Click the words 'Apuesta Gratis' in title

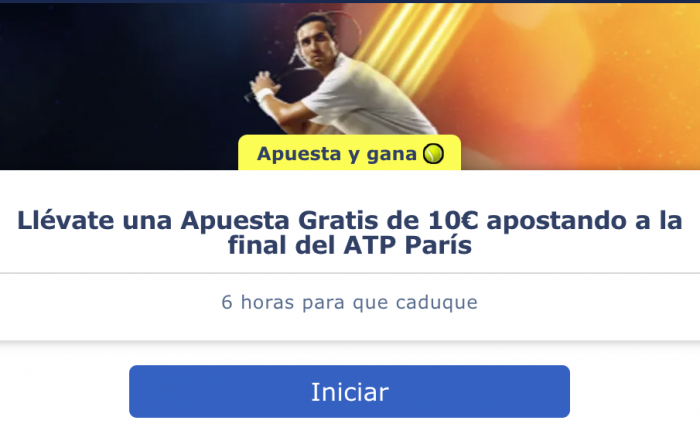[279, 220]
